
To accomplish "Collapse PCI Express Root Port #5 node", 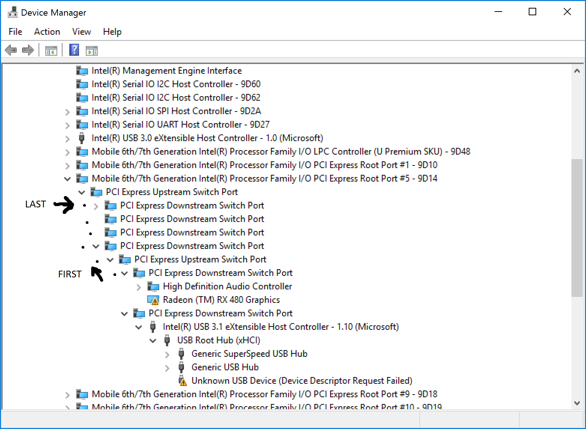I will pyautogui.click(x=67, y=179).
